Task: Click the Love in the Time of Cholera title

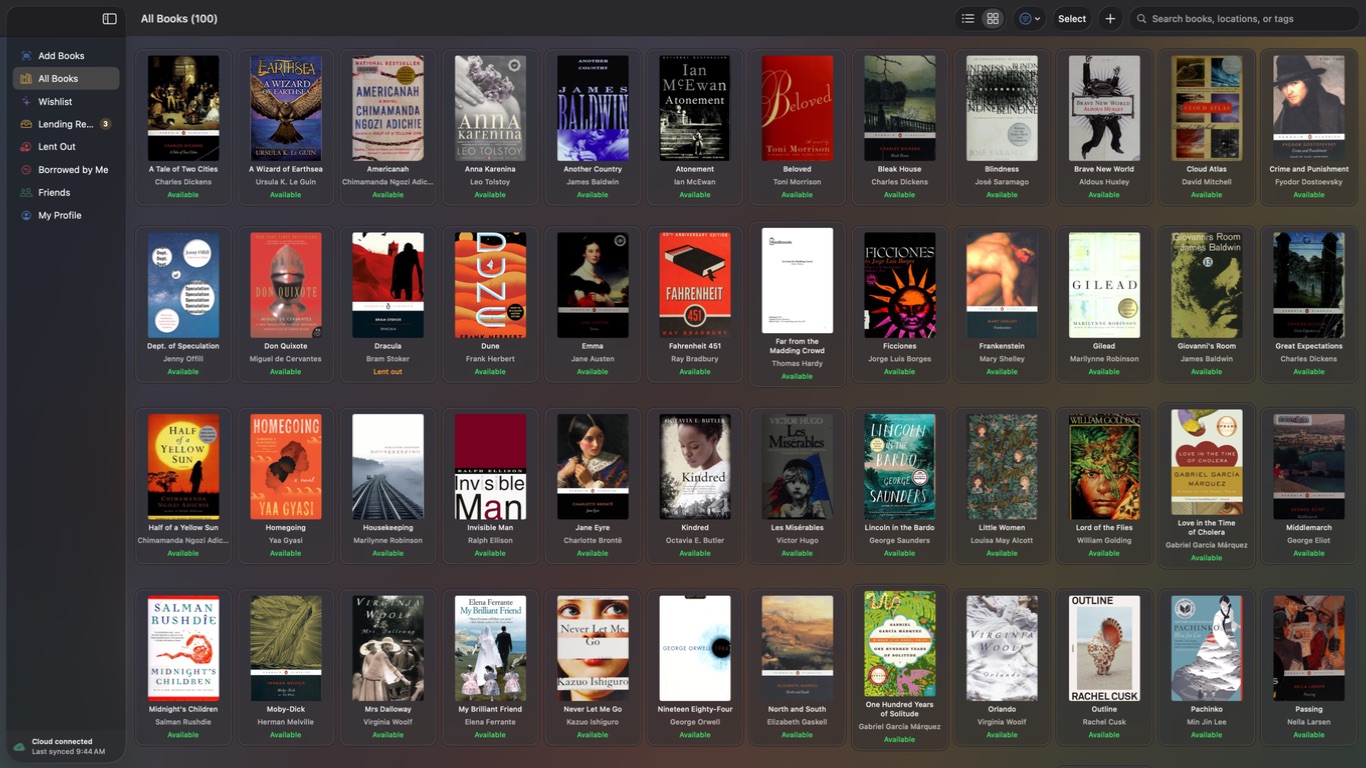Action: pos(1206,528)
